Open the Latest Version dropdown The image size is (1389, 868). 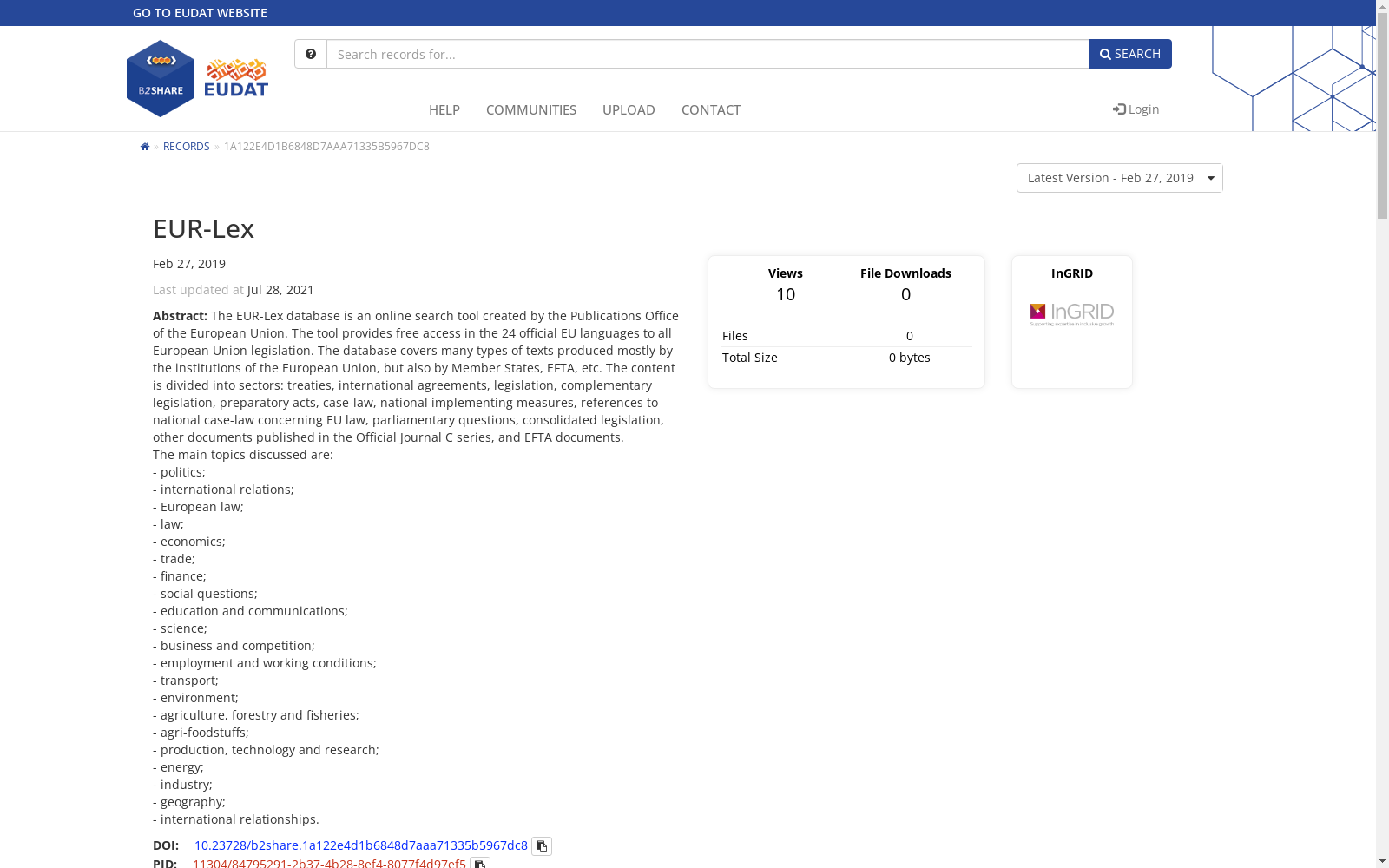coord(1120,178)
